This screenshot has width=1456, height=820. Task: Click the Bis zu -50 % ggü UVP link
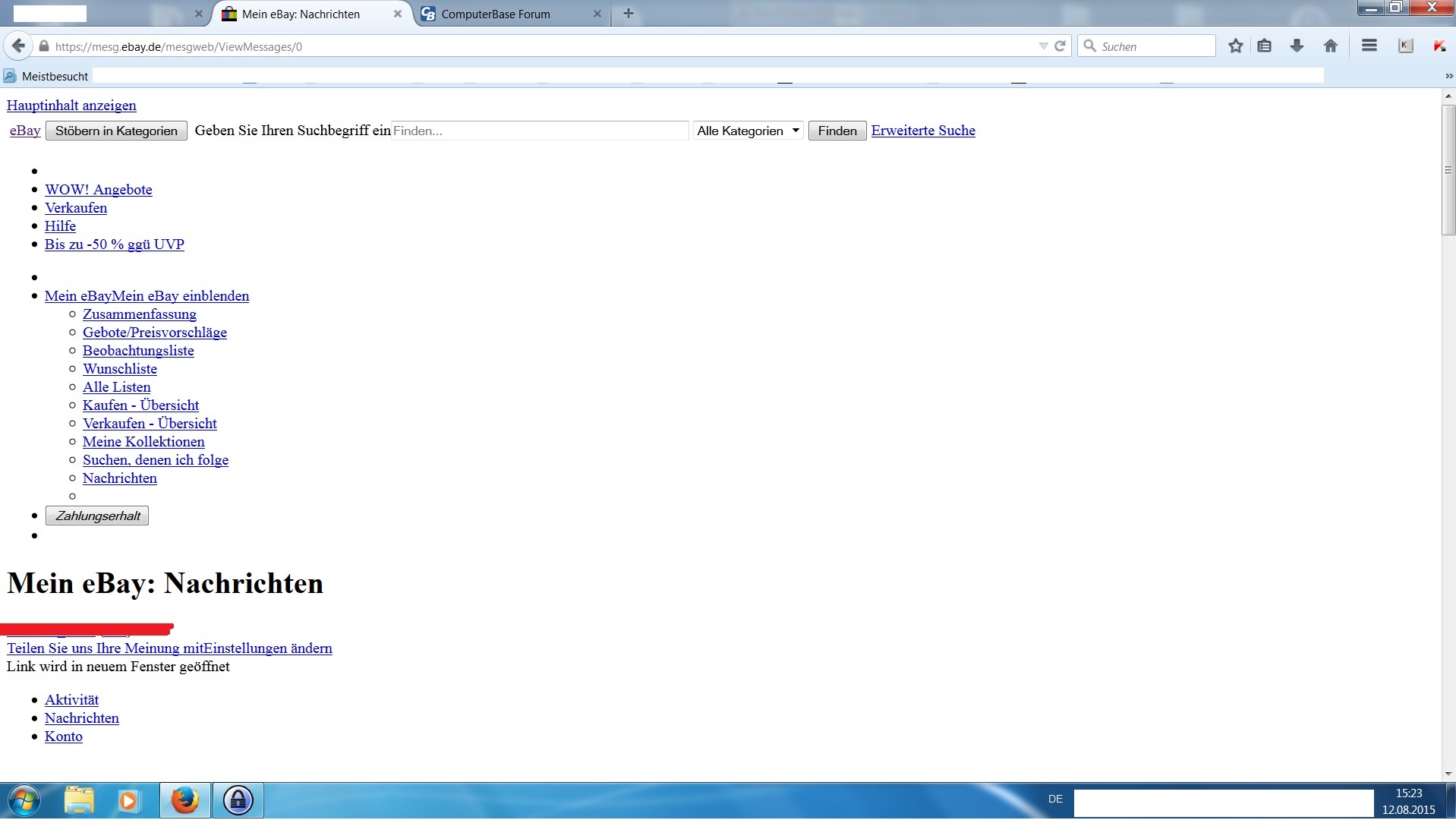coord(115,244)
